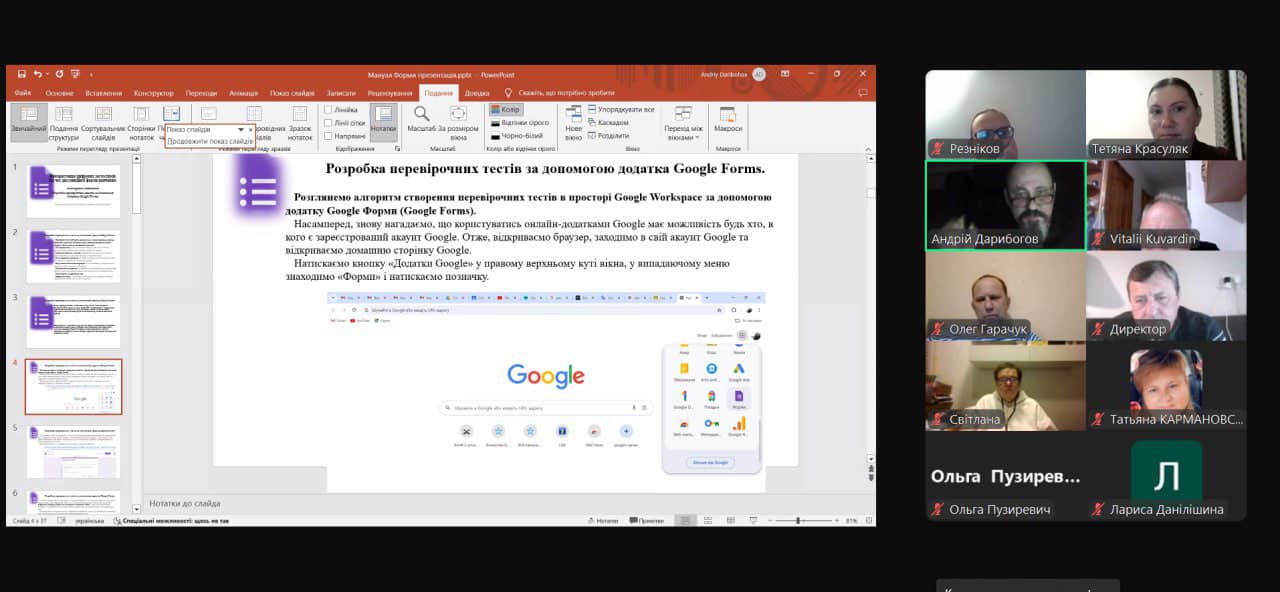1280x592 pixels.
Task: Click the Macros (Макроси) icon
Action: pos(728,120)
